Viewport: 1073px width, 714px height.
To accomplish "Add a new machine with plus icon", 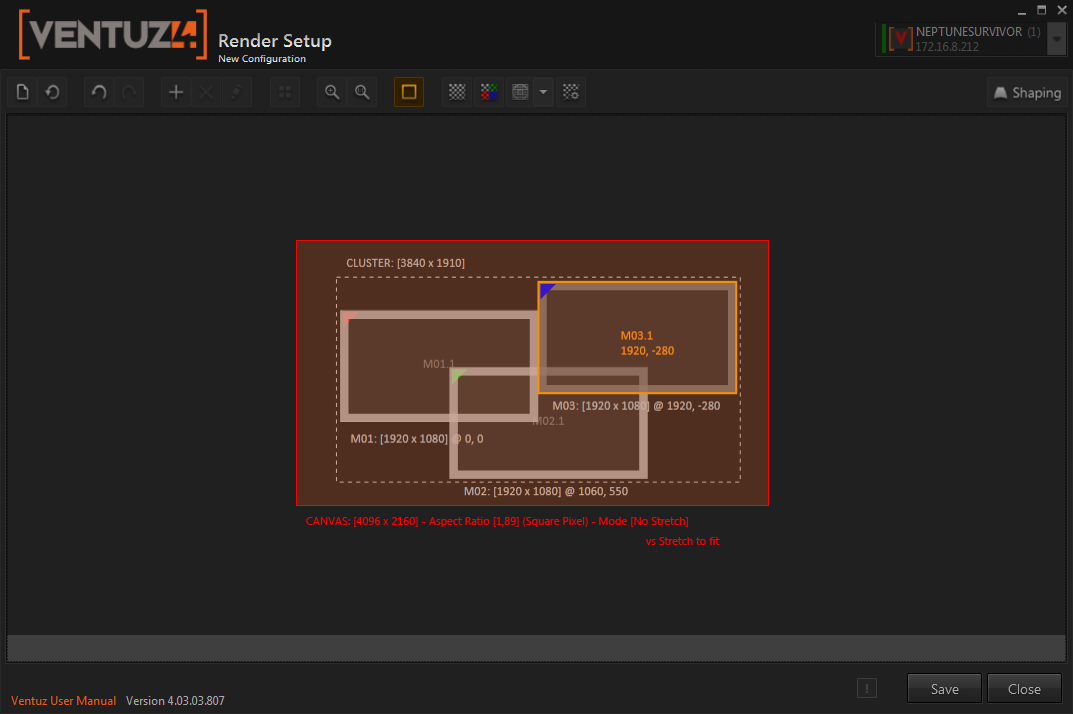I will pyautogui.click(x=176, y=93).
